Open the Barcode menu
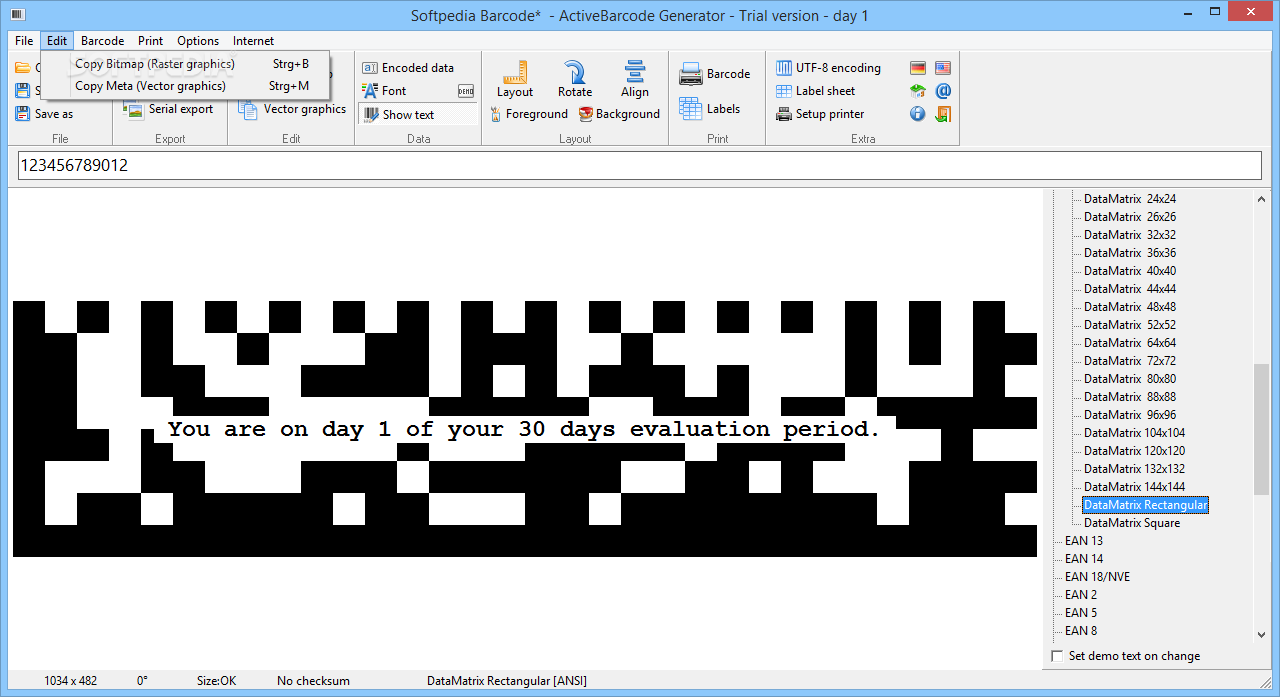Viewport: 1280px width, 697px height. click(x=102, y=41)
